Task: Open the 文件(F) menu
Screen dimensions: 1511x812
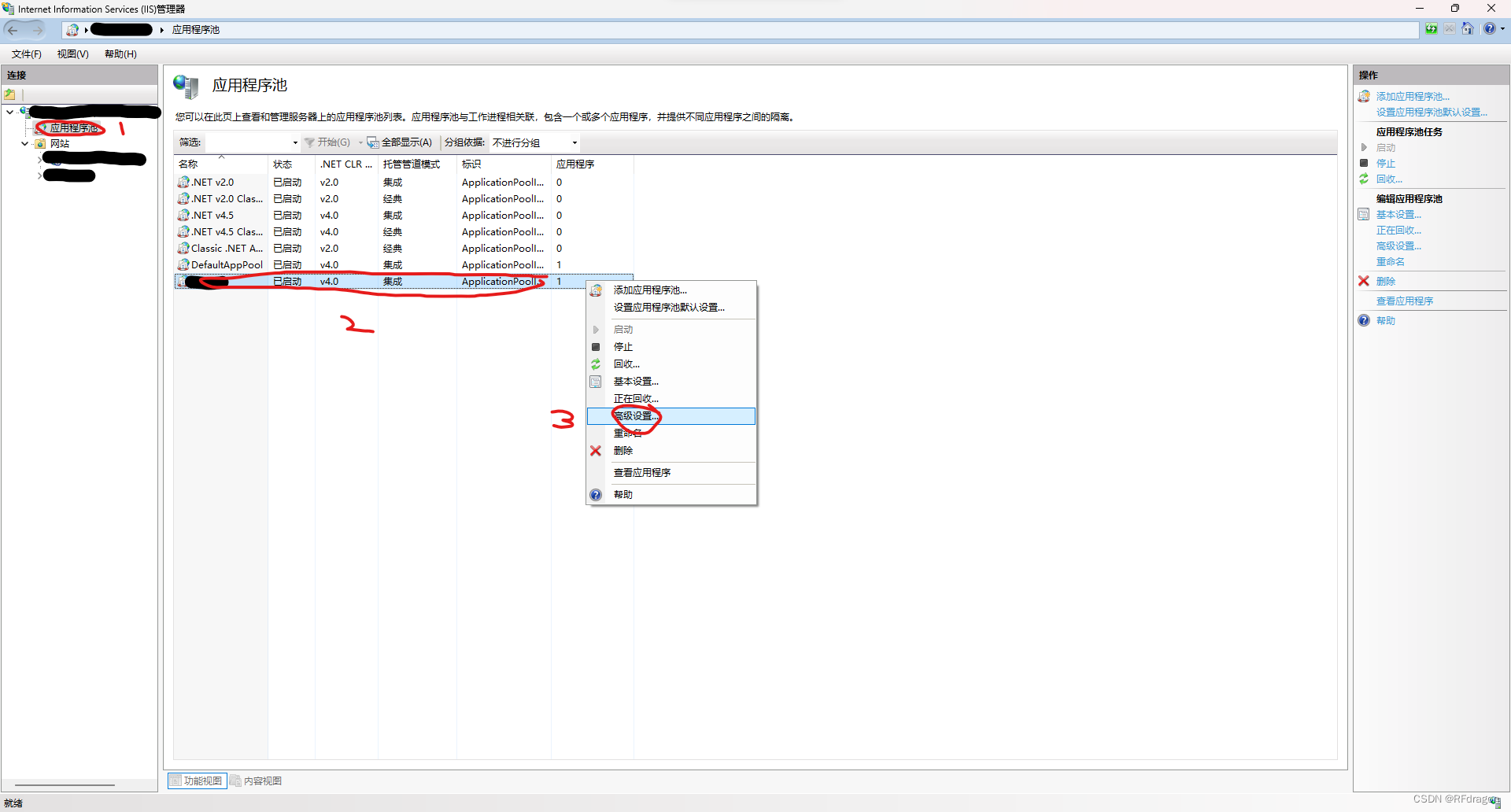Action: pyautogui.click(x=26, y=54)
